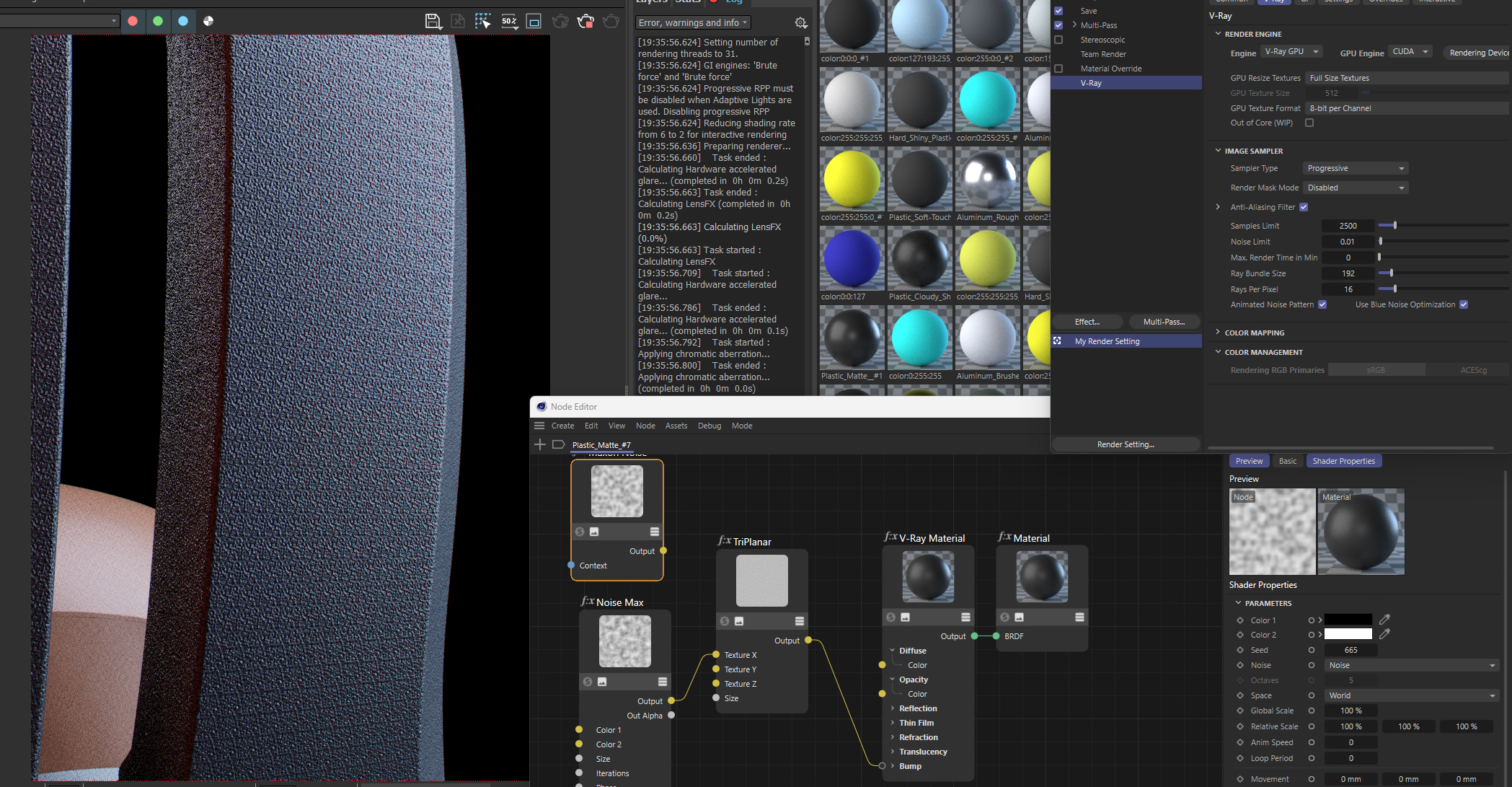Click the solo S icon on Material node
Screen dimensions: 1512x787
[x=1004, y=617]
